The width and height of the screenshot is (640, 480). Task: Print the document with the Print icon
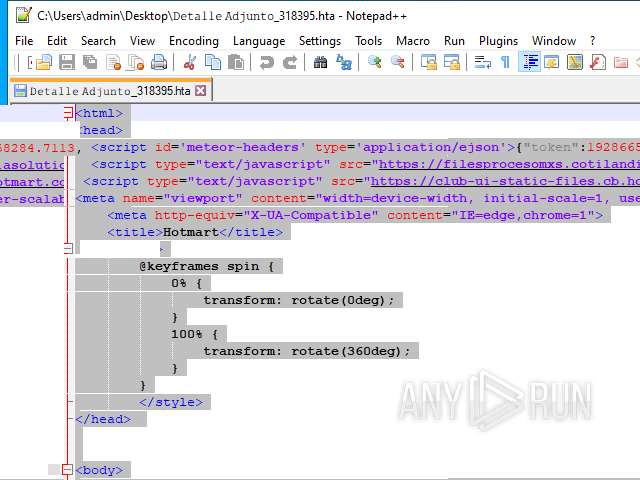(x=159, y=62)
